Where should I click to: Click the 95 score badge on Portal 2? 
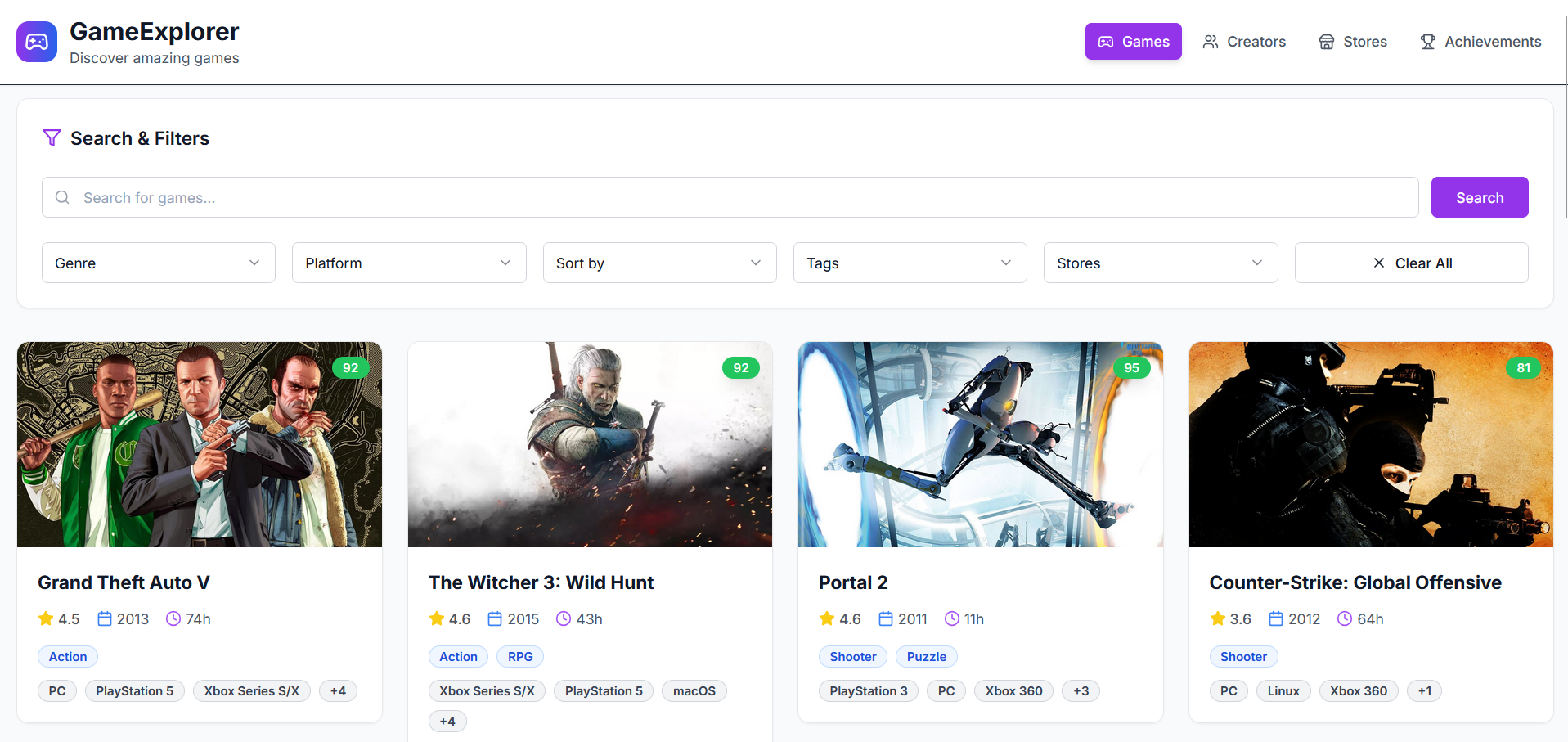pyautogui.click(x=1132, y=368)
